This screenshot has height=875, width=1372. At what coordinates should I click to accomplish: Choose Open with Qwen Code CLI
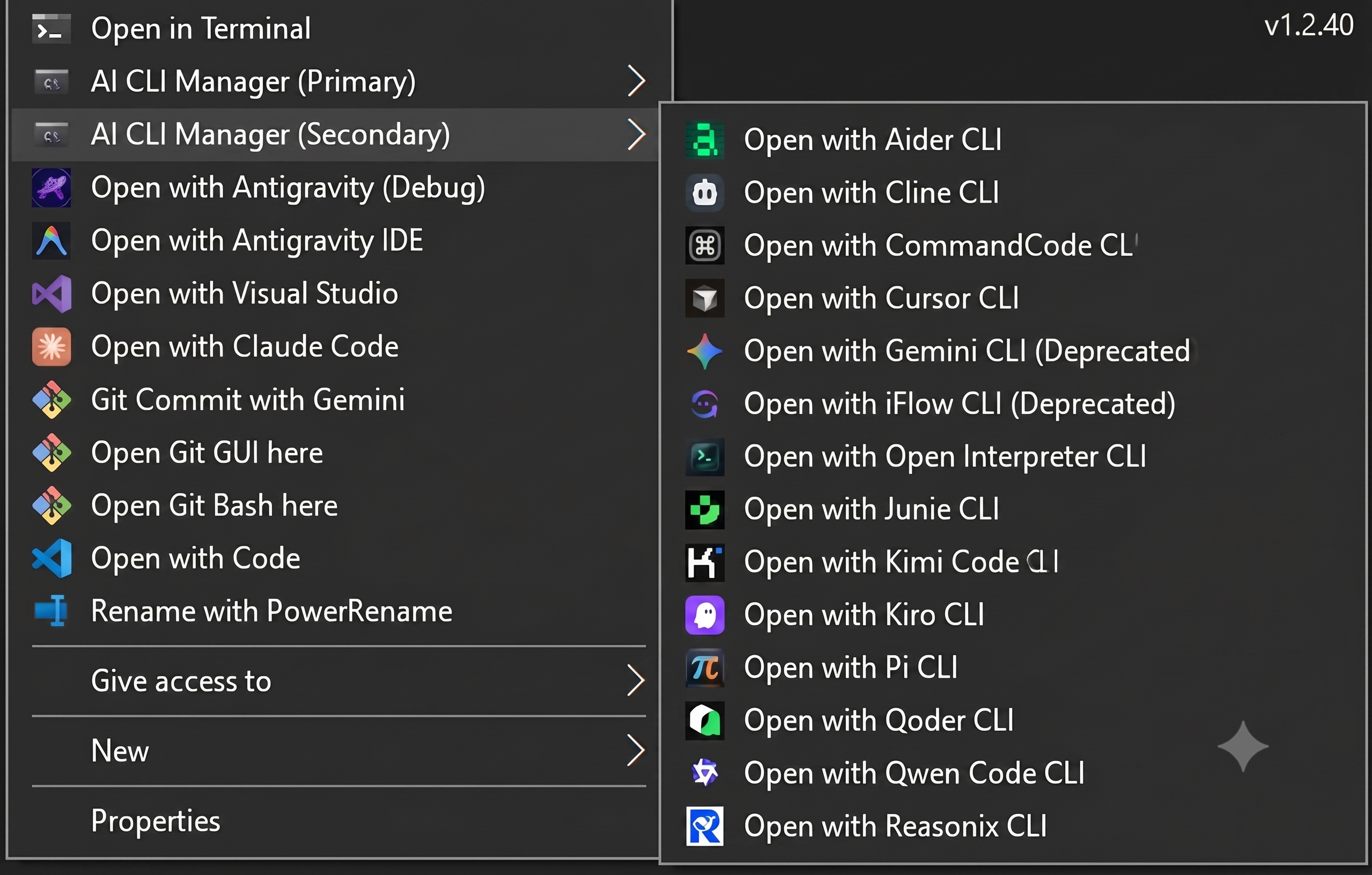tap(1013, 774)
